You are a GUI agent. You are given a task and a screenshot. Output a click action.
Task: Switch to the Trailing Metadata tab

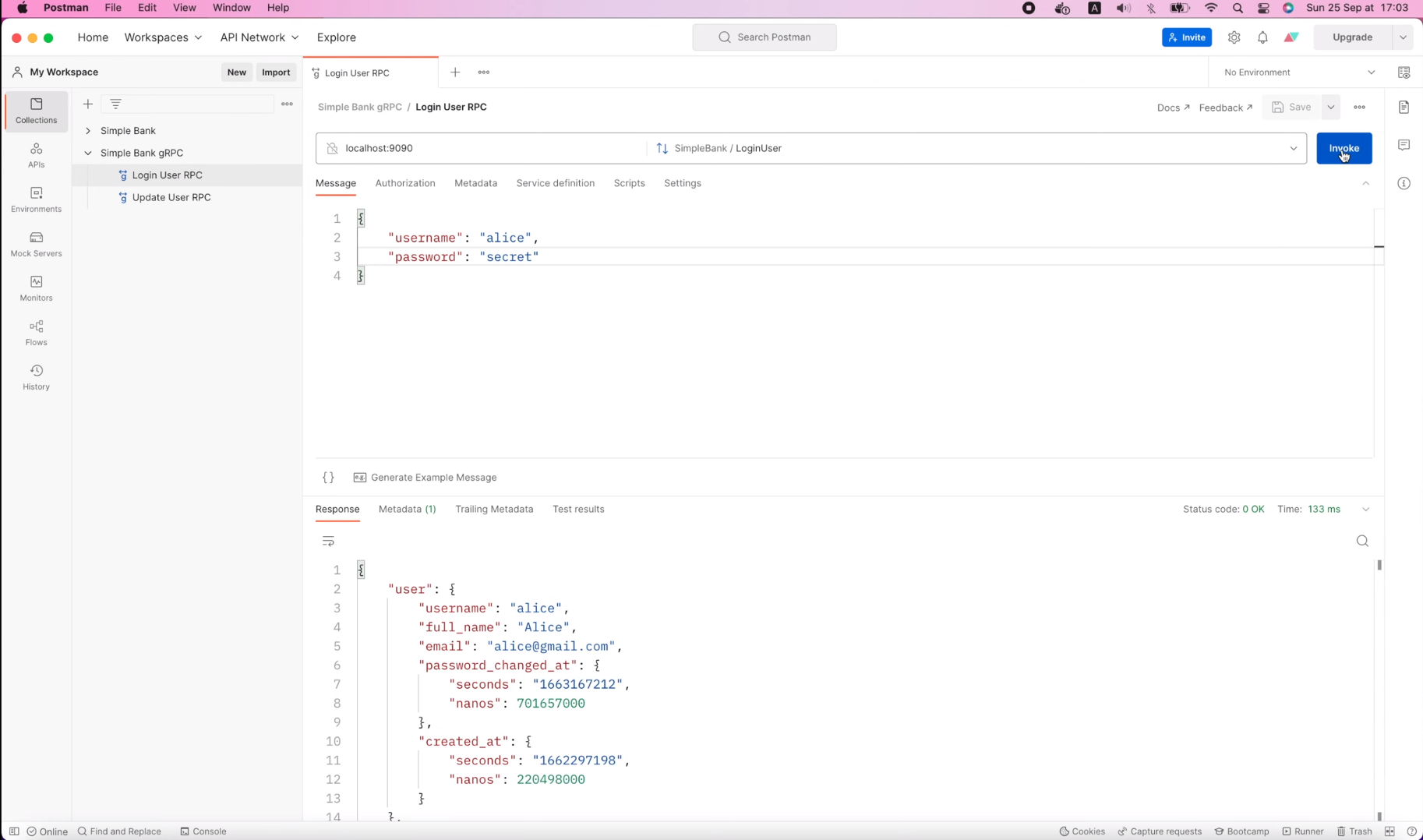click(494, 510)
